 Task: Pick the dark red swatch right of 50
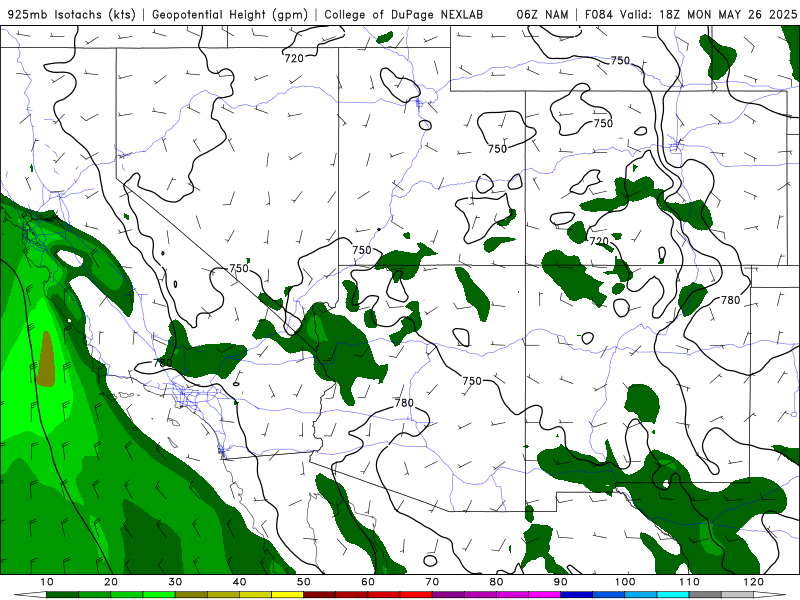(319, 595)
